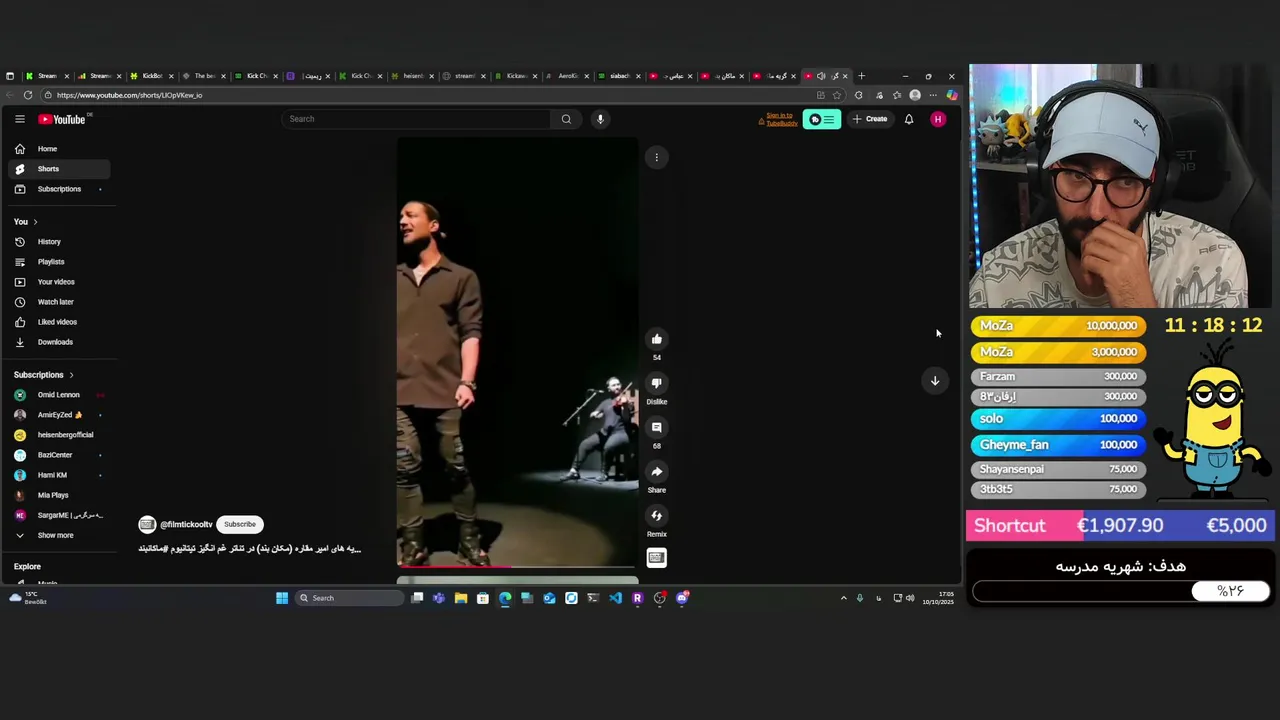Switch to the heisenb browser tab

[x=411, y=76]
